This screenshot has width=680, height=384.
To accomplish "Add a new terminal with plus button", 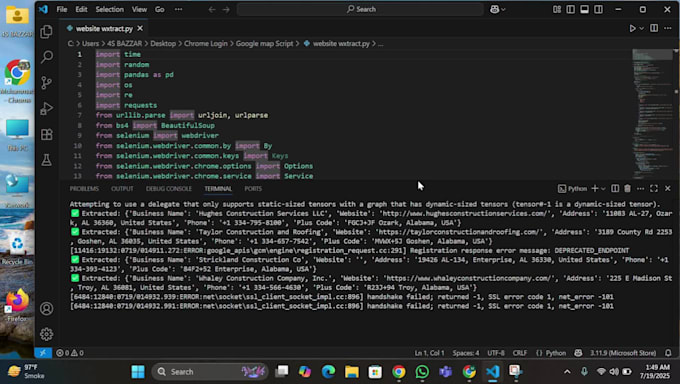I will click(x=595, y=188).
